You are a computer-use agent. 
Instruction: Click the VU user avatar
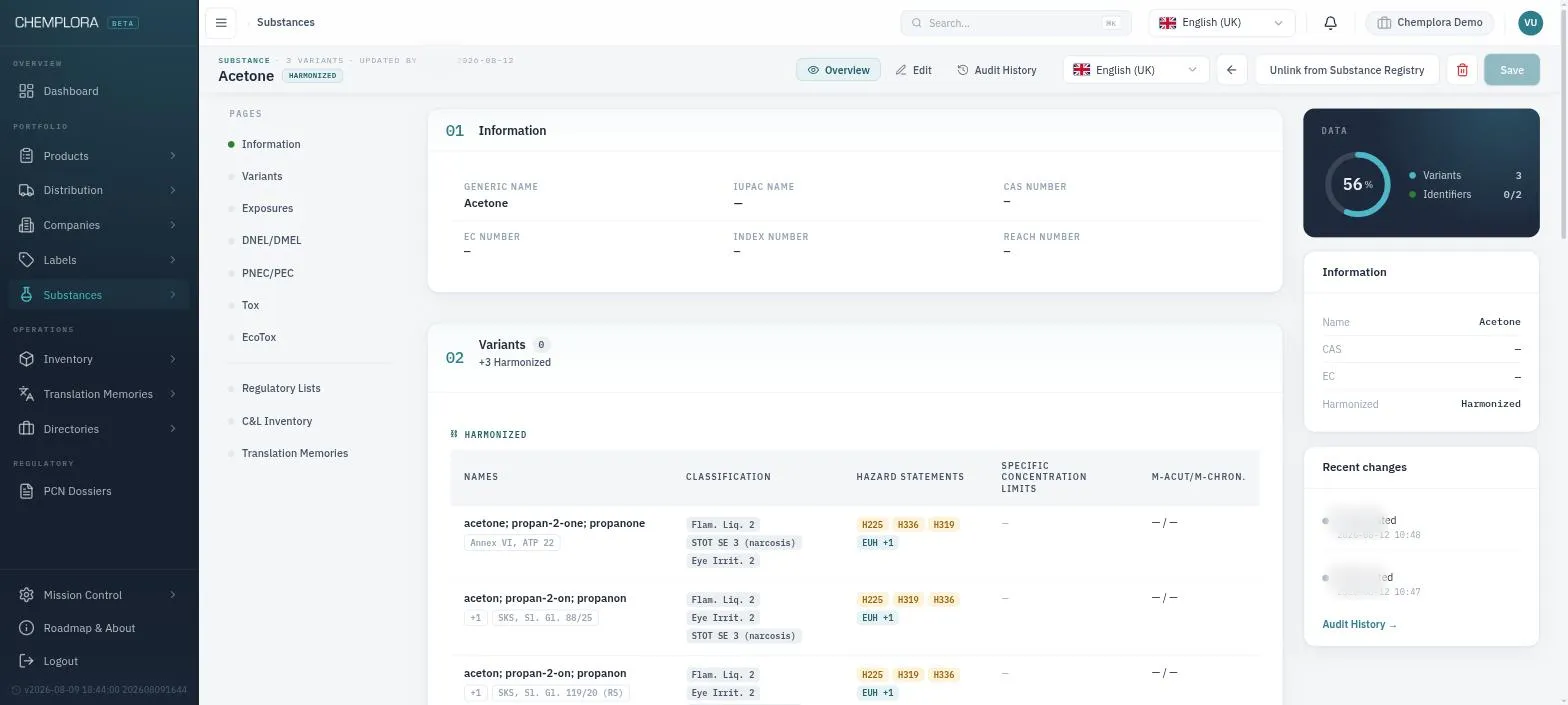[x=1530, y=23]
